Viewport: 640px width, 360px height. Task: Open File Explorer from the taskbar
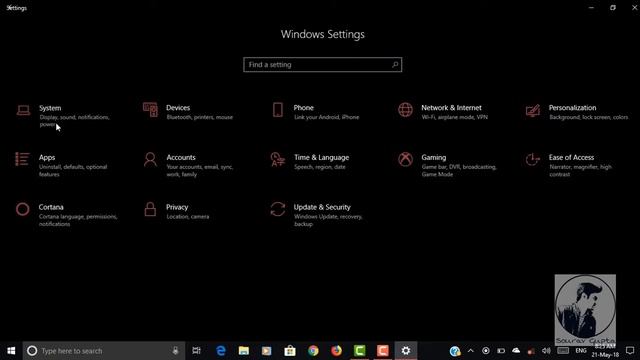coord(244,351)
